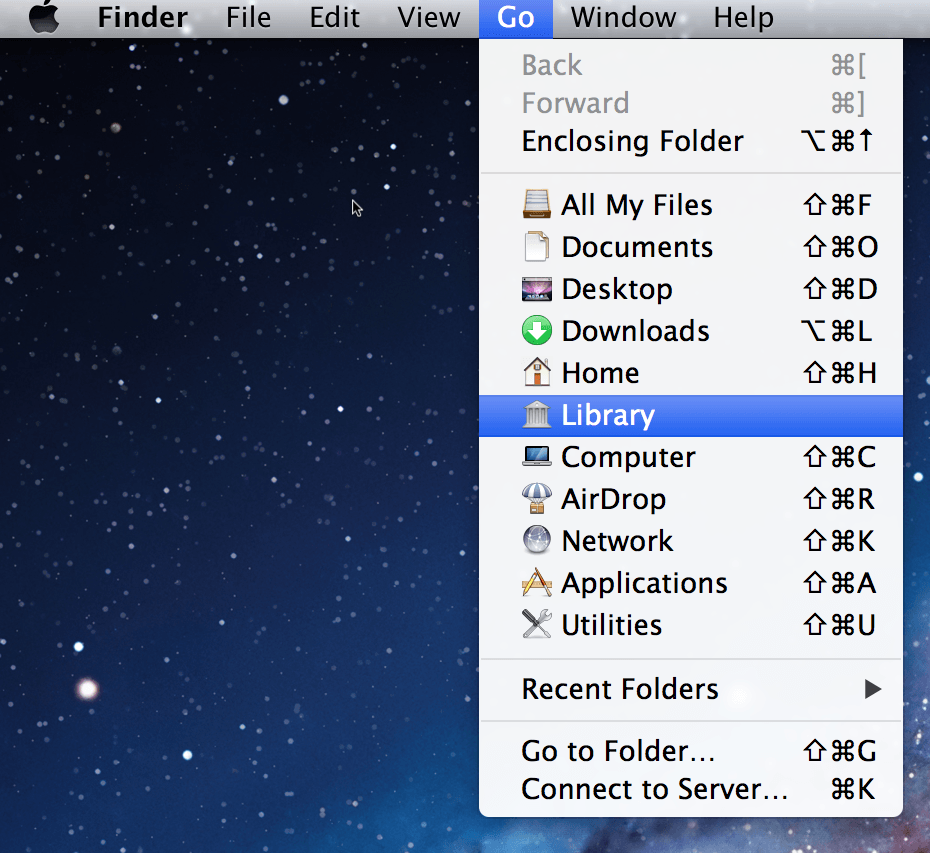
Task: Click the AirDrop parachute icon
Action: [537, 498]
